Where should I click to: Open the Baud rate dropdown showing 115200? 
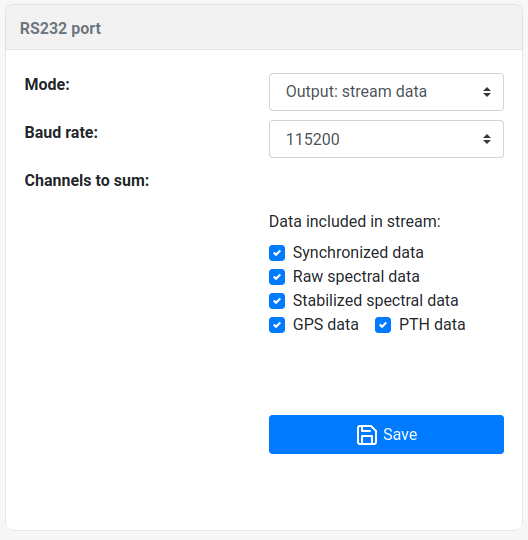(x=386, y=139)
